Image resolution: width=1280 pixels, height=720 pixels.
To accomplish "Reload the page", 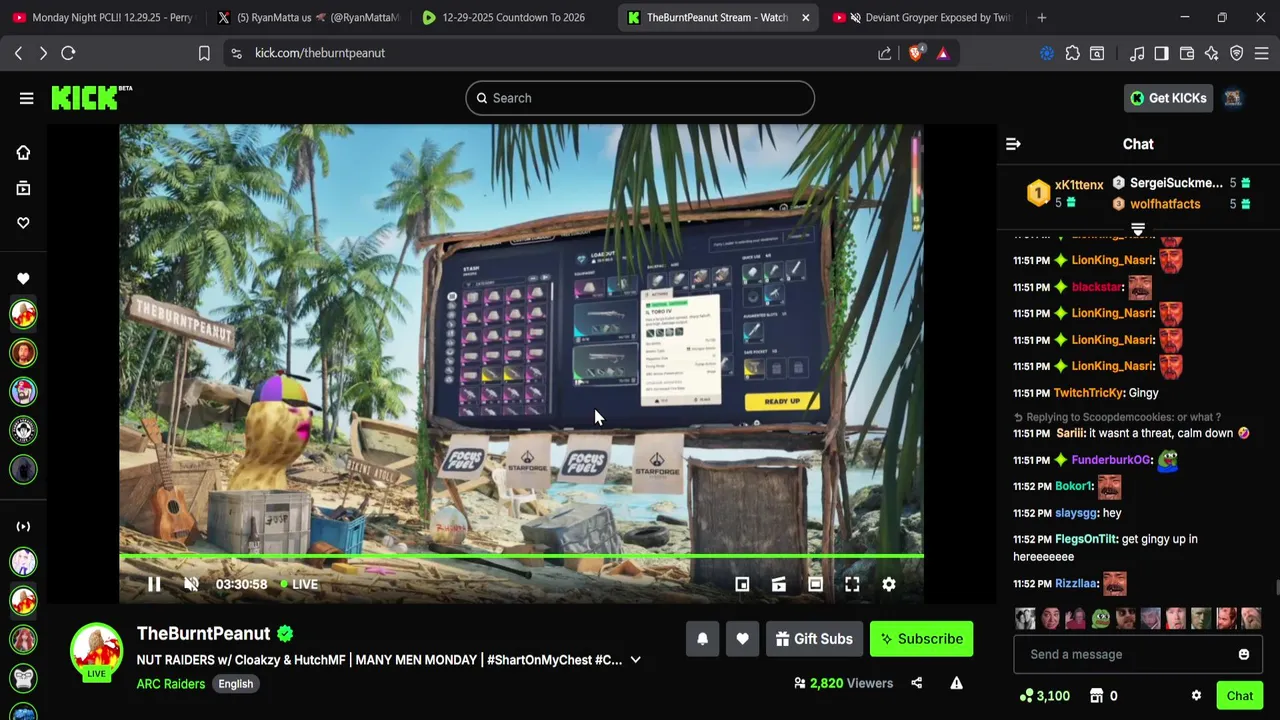I will pyautogui.click(x=68, y=53).
